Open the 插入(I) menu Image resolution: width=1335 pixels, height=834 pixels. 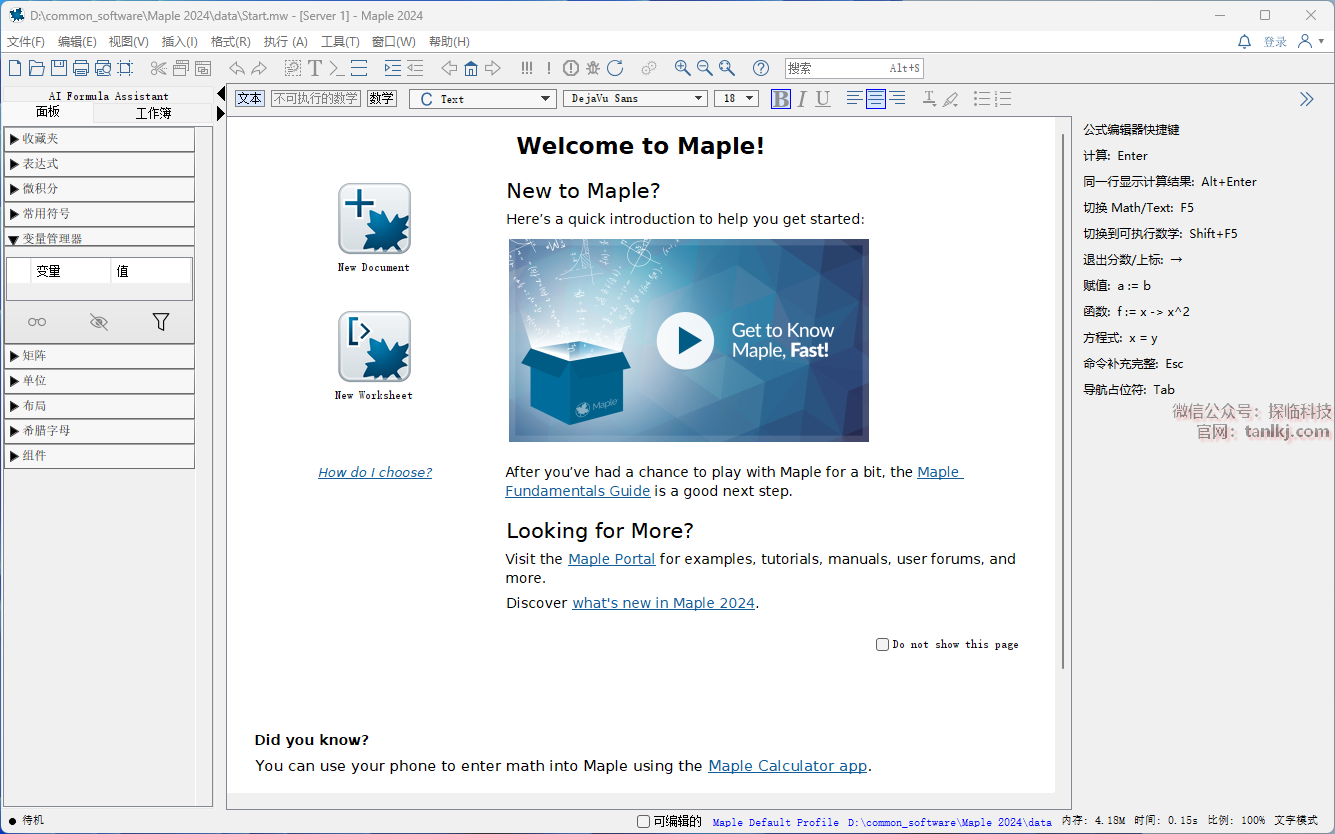180,42
